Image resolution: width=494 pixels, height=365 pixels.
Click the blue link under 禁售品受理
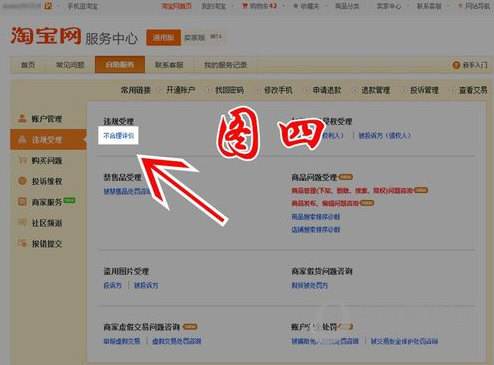[127, 191]
